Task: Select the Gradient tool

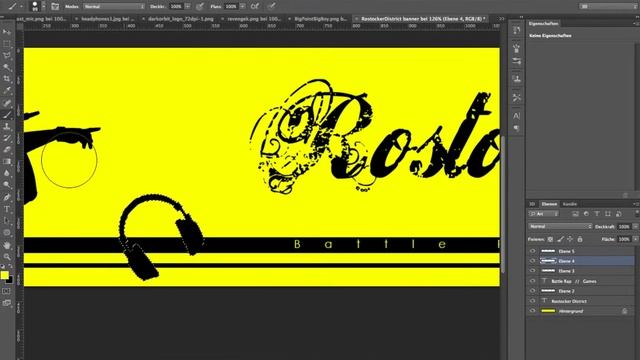Action: point(7,162)
